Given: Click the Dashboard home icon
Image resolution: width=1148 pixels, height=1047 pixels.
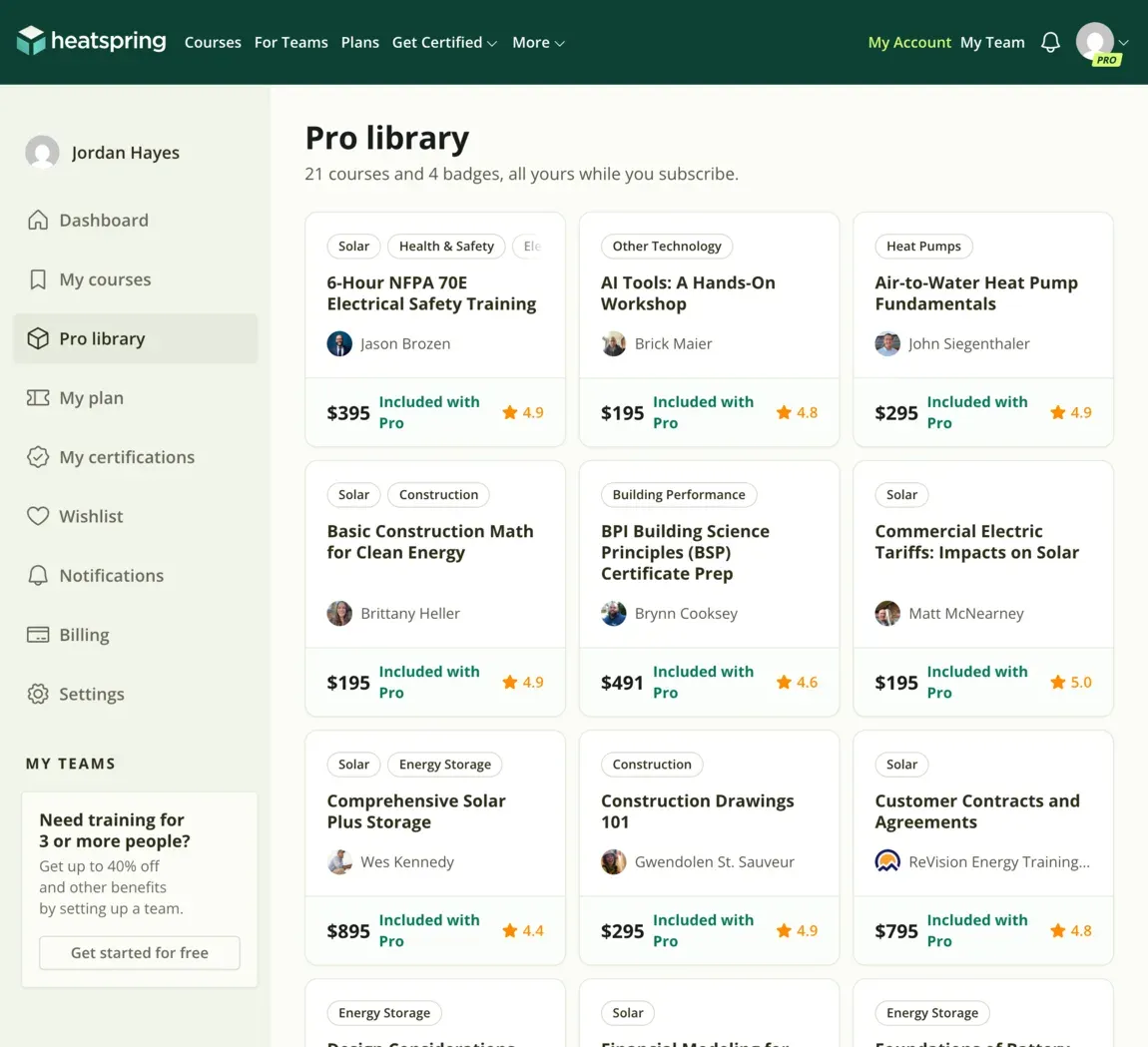Looking at the screenshot, I should [38, 220].
